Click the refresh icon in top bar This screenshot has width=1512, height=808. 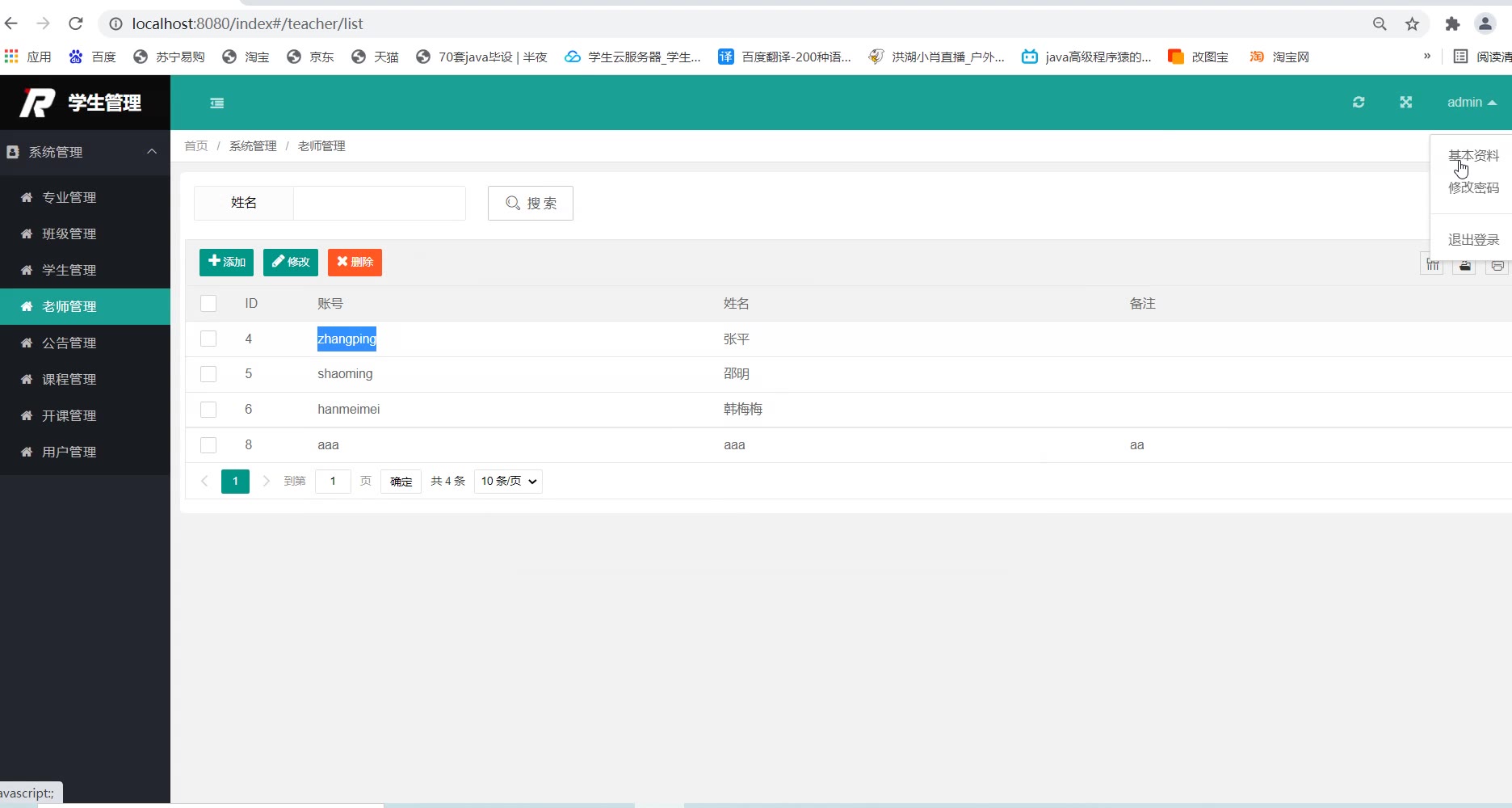tap(1359, 102)
